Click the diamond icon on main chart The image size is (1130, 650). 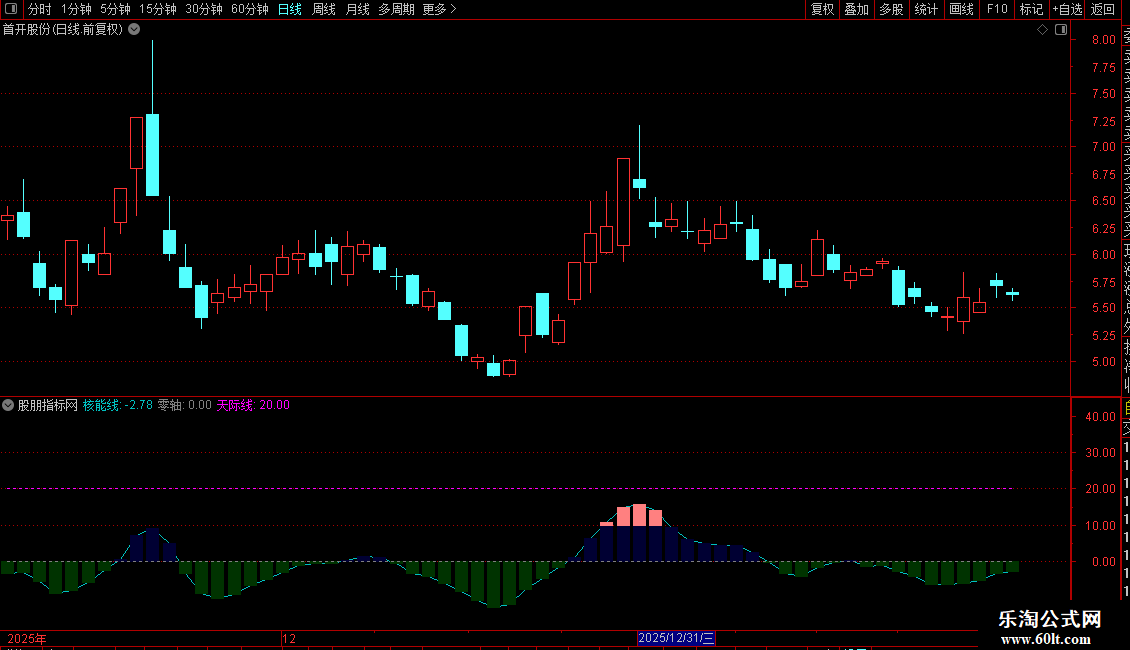coord(1042,30)
